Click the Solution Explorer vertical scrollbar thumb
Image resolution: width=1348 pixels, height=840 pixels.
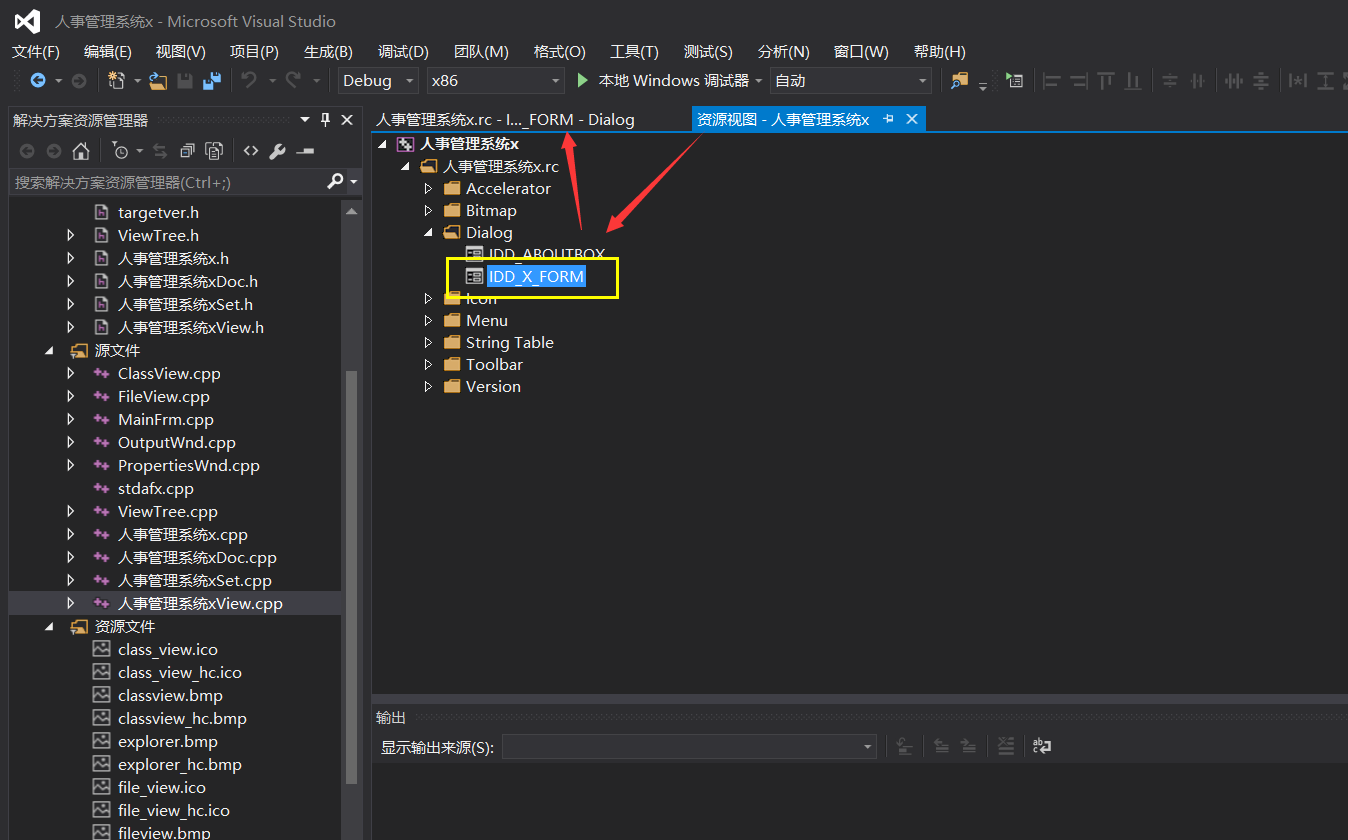coord(350,576)
